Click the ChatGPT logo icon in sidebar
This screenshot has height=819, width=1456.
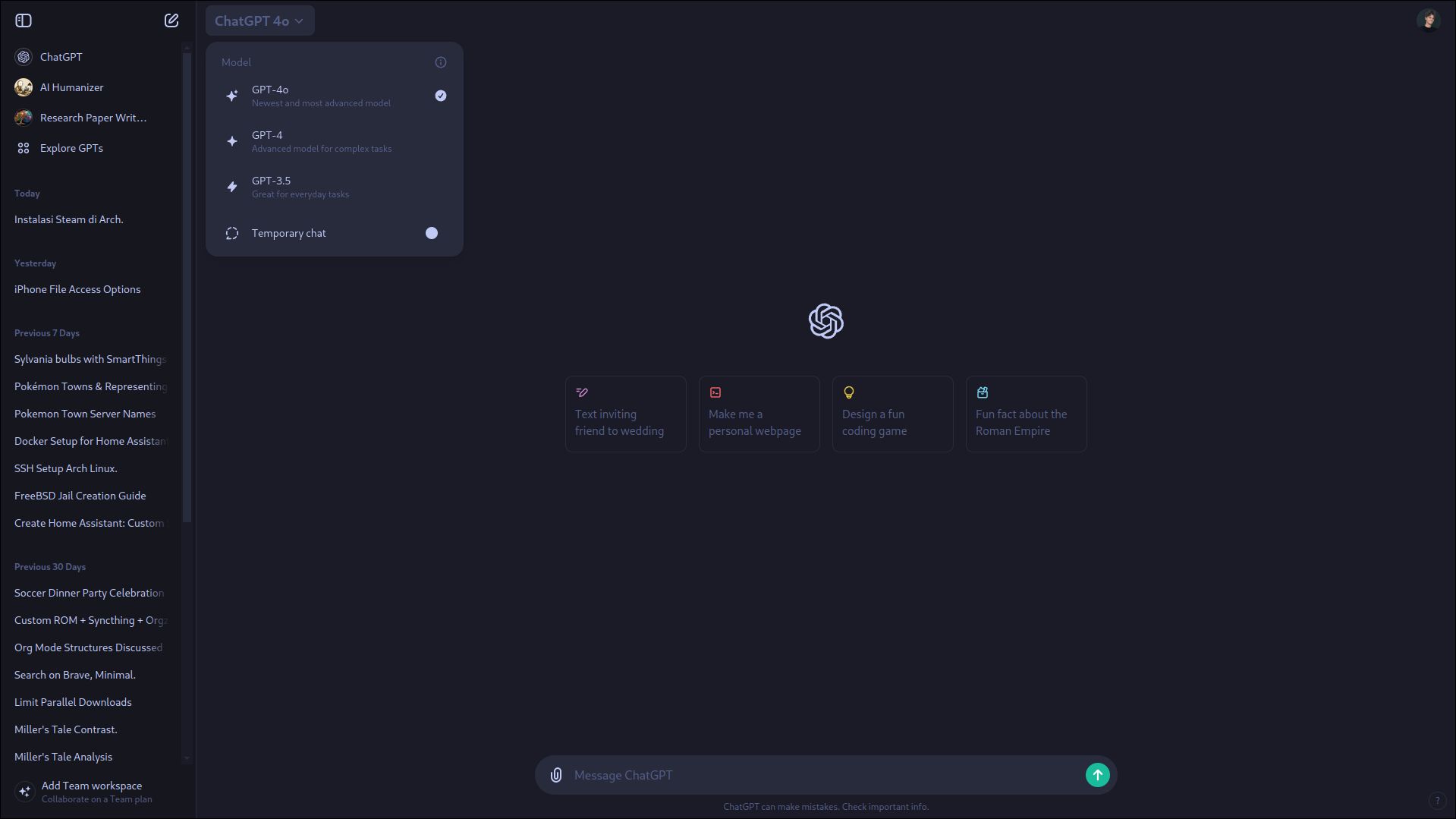24,57
